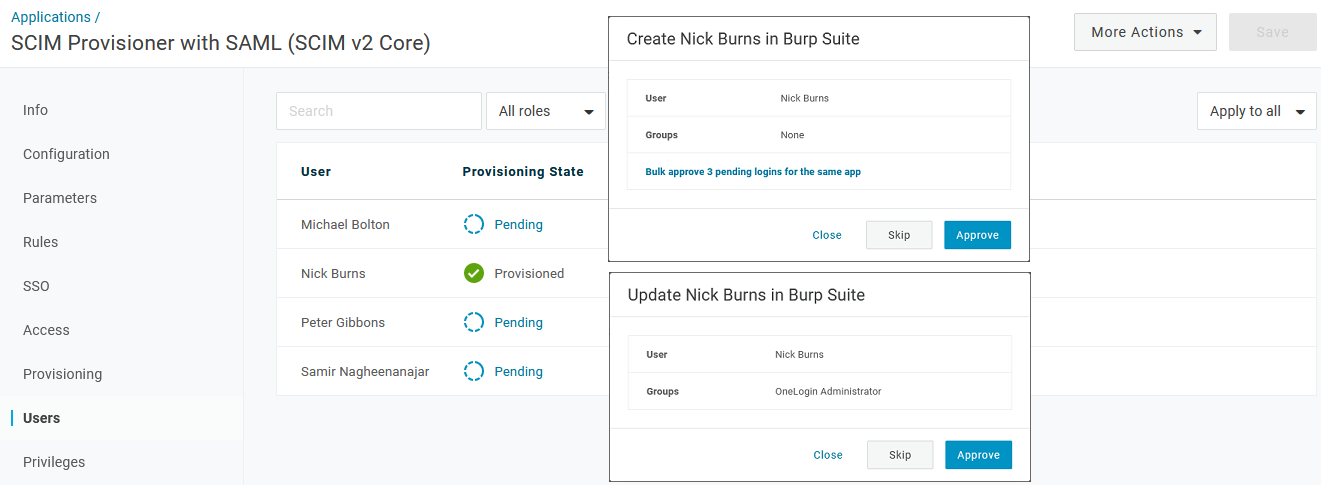Image resolution: width=1321 pixels, height=485 pixels.
Task: Select the Parameters sidebar item
Action: [60, 198]
